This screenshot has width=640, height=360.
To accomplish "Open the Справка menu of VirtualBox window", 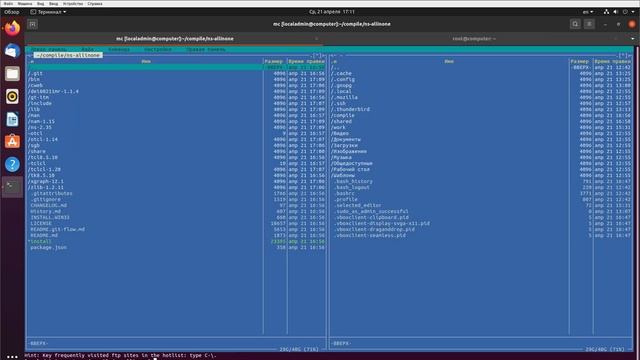I will 95,3.
